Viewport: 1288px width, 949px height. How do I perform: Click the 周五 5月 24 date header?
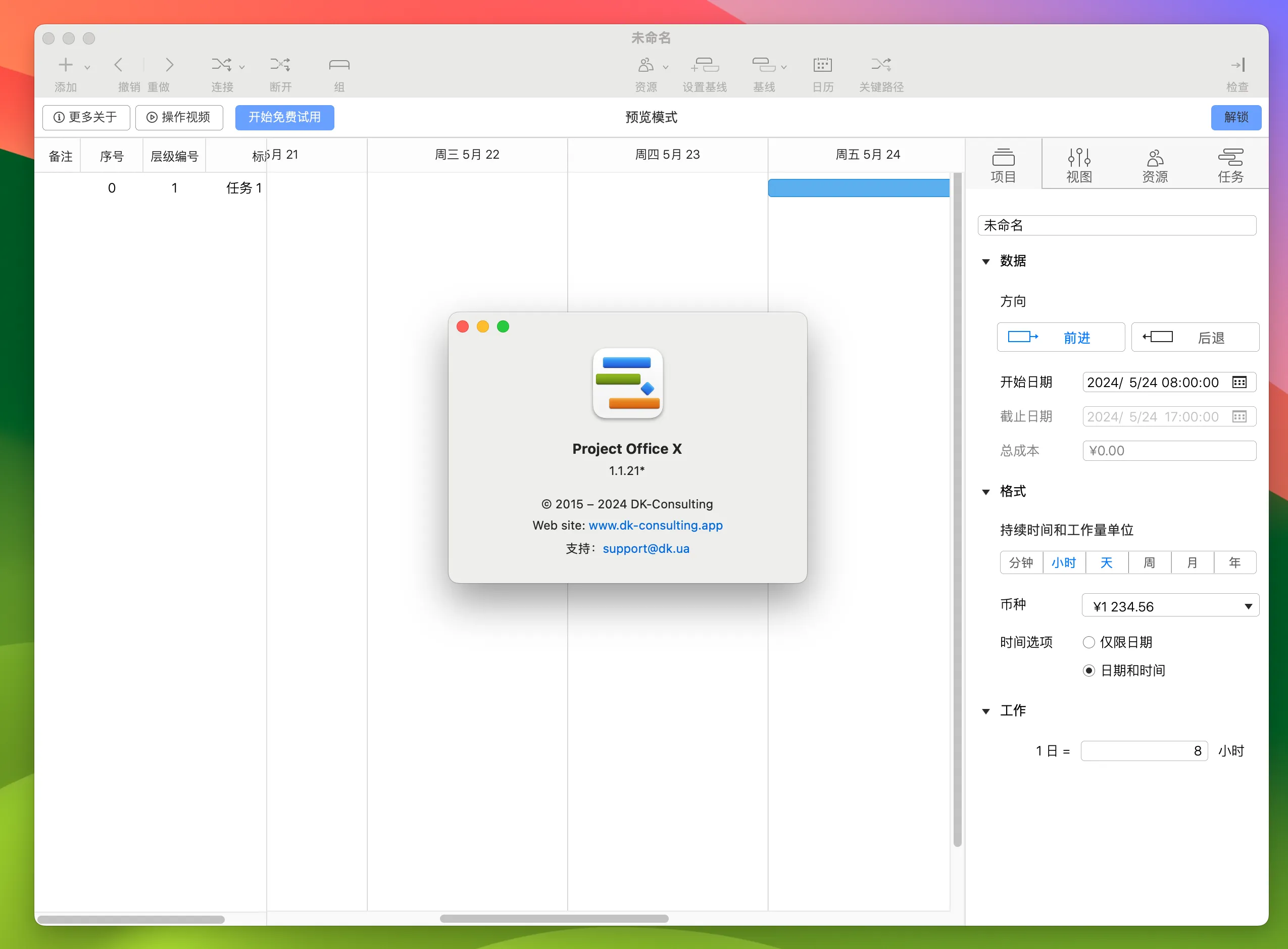(867, 155)
